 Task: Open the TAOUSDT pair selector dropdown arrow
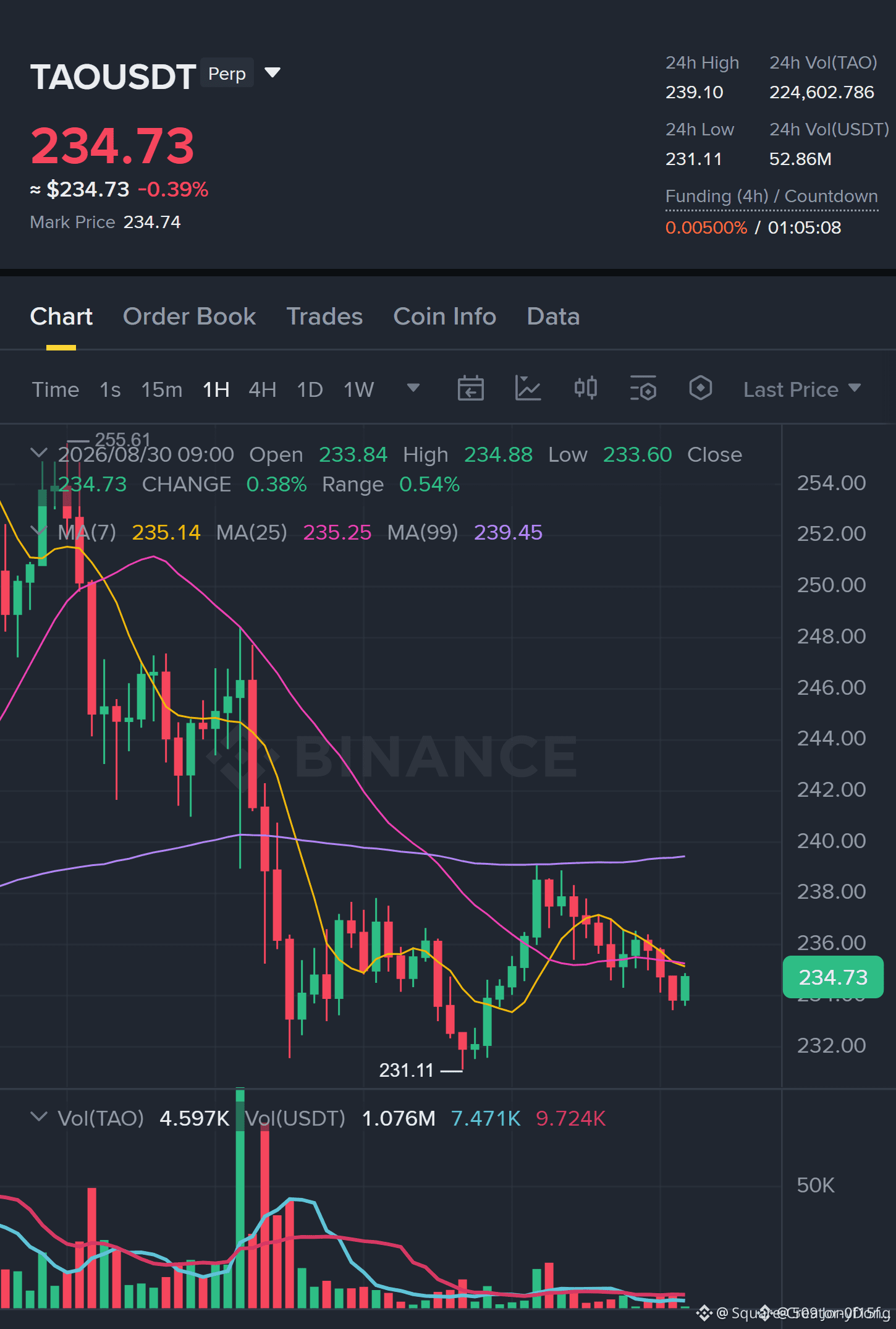tap(273, 73)
